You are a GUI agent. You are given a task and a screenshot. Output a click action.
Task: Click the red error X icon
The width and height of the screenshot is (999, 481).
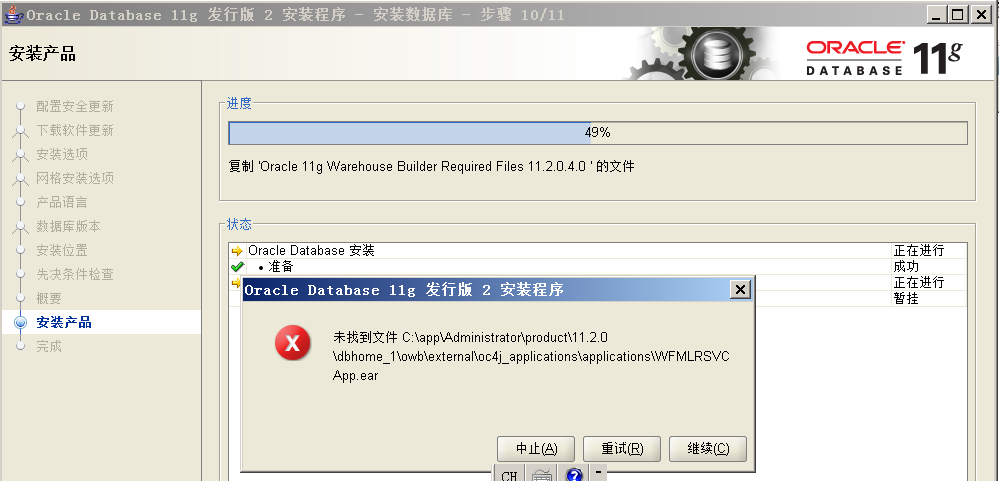point(292,343)
